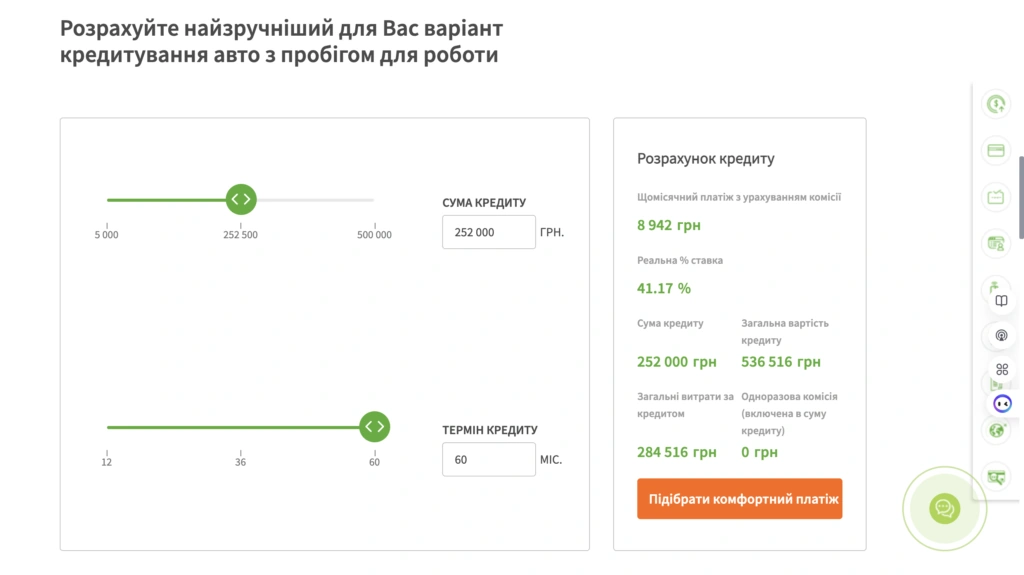Viewport: 1024px width, 575px height.
Task: Open the broadcast signal icon
Action: pyautogui.click(x=1002, y=335)
